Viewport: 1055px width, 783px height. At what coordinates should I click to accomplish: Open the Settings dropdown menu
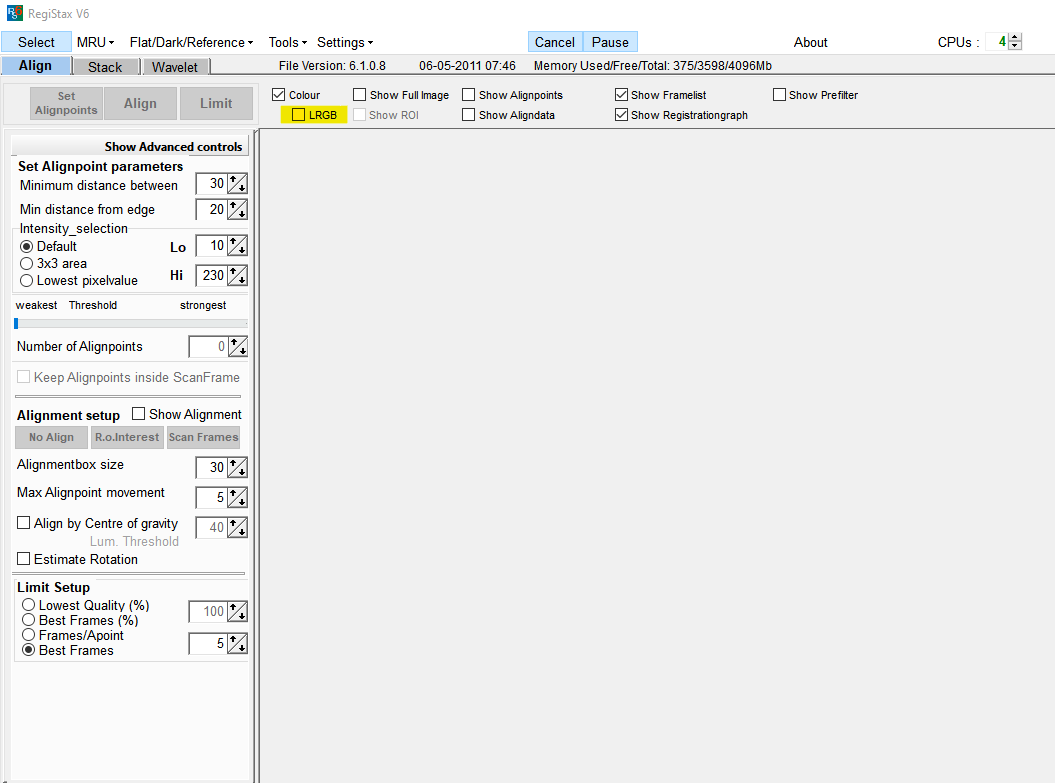tap(344, 42)
